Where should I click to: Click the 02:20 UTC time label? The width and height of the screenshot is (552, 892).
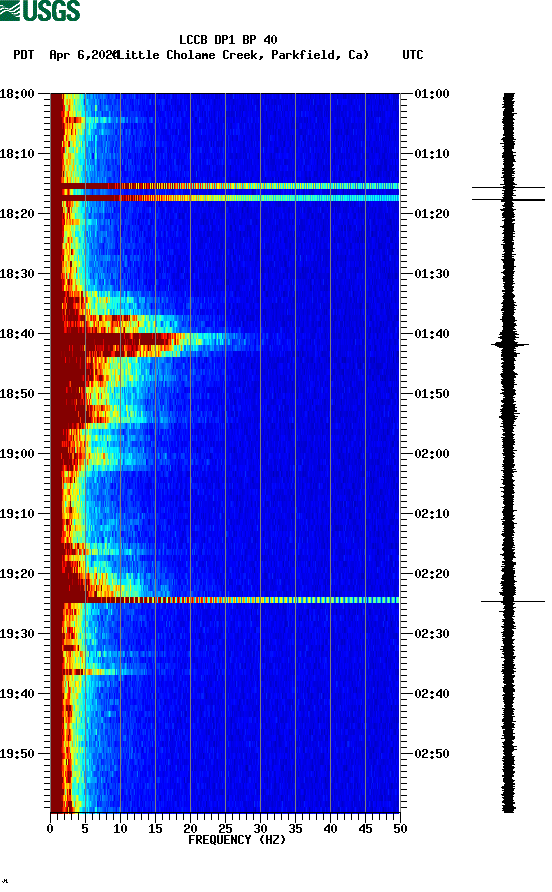432,574
